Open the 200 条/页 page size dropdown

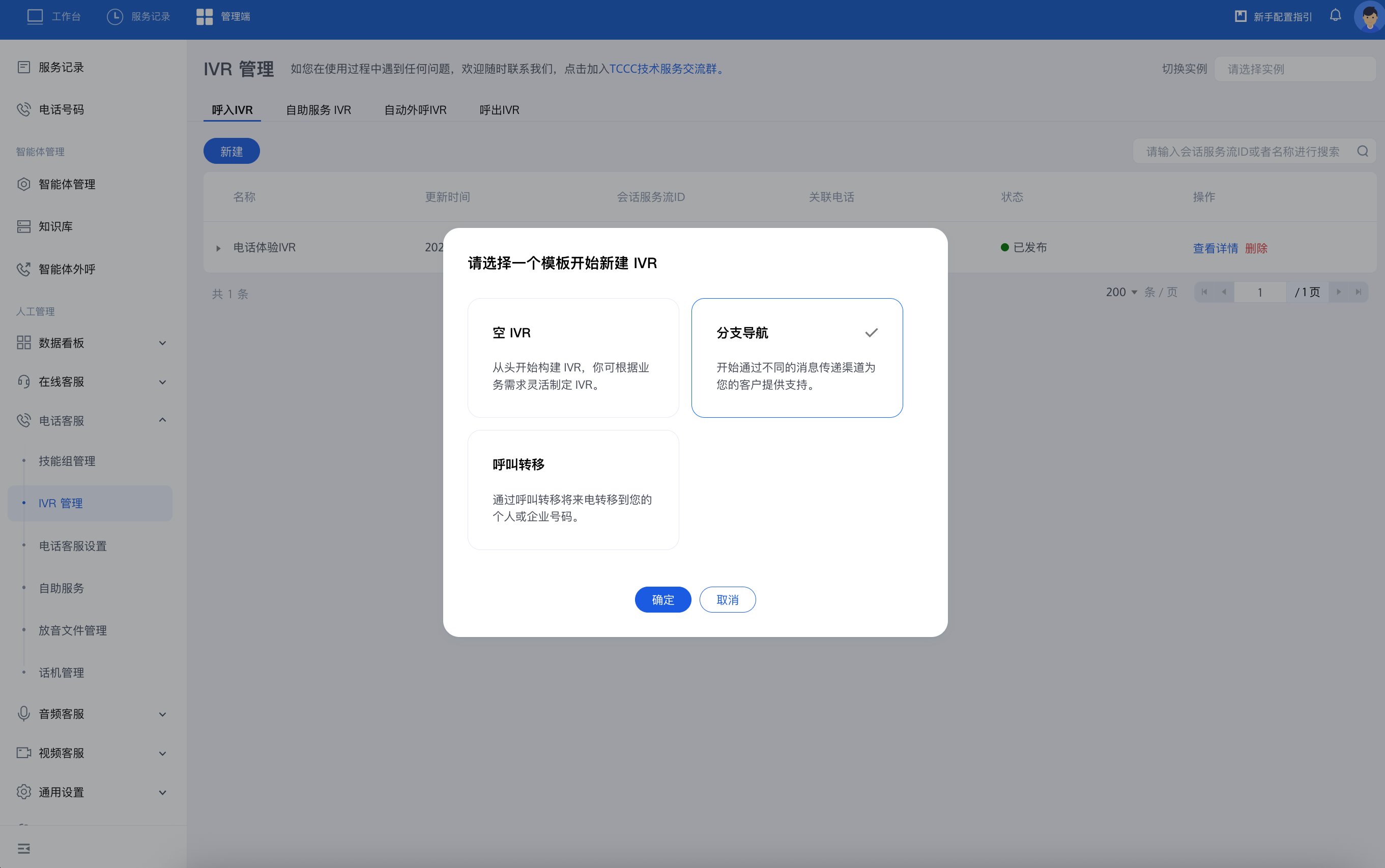(x=1121, y=292)
